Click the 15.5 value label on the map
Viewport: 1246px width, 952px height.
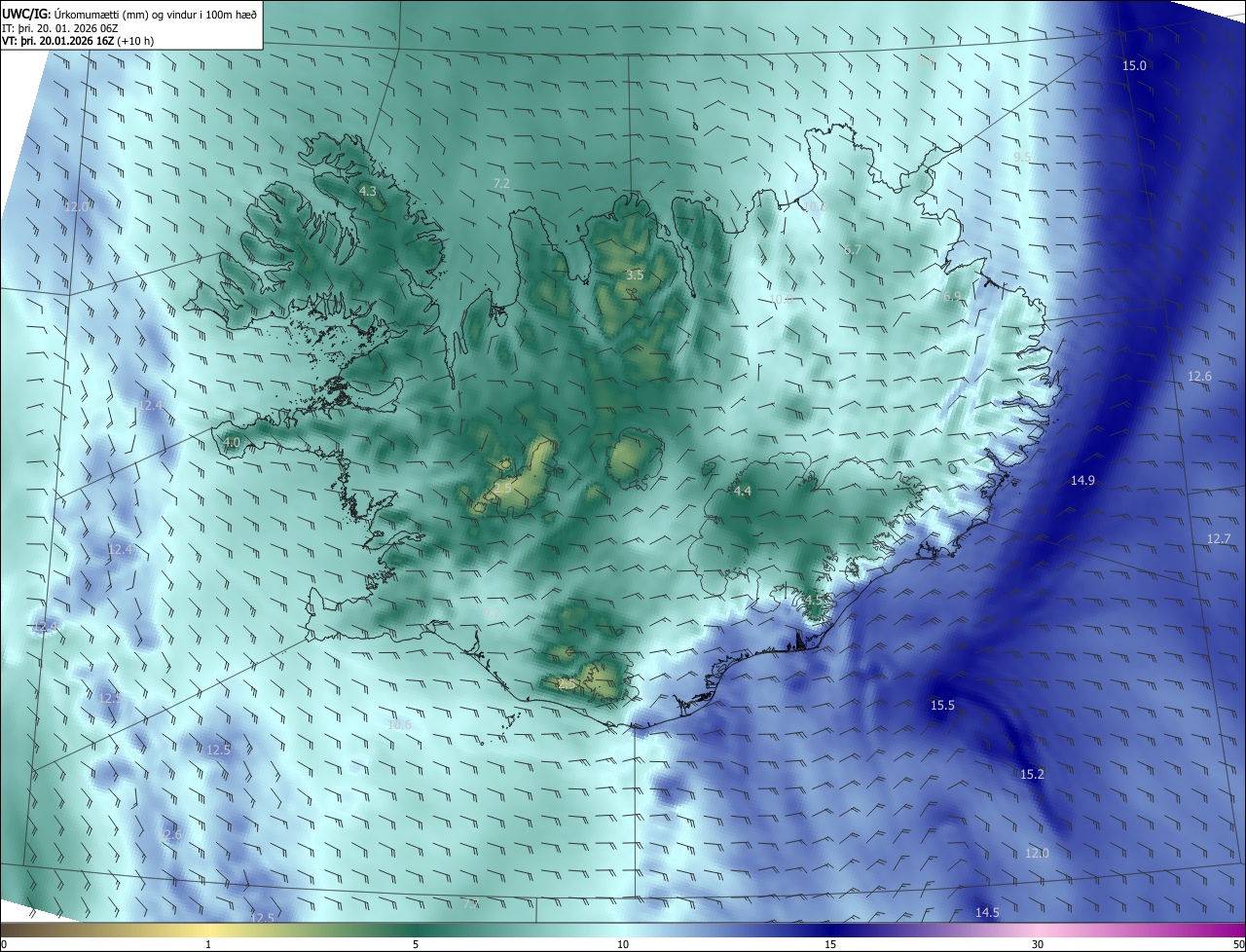[x=942, y=706]
